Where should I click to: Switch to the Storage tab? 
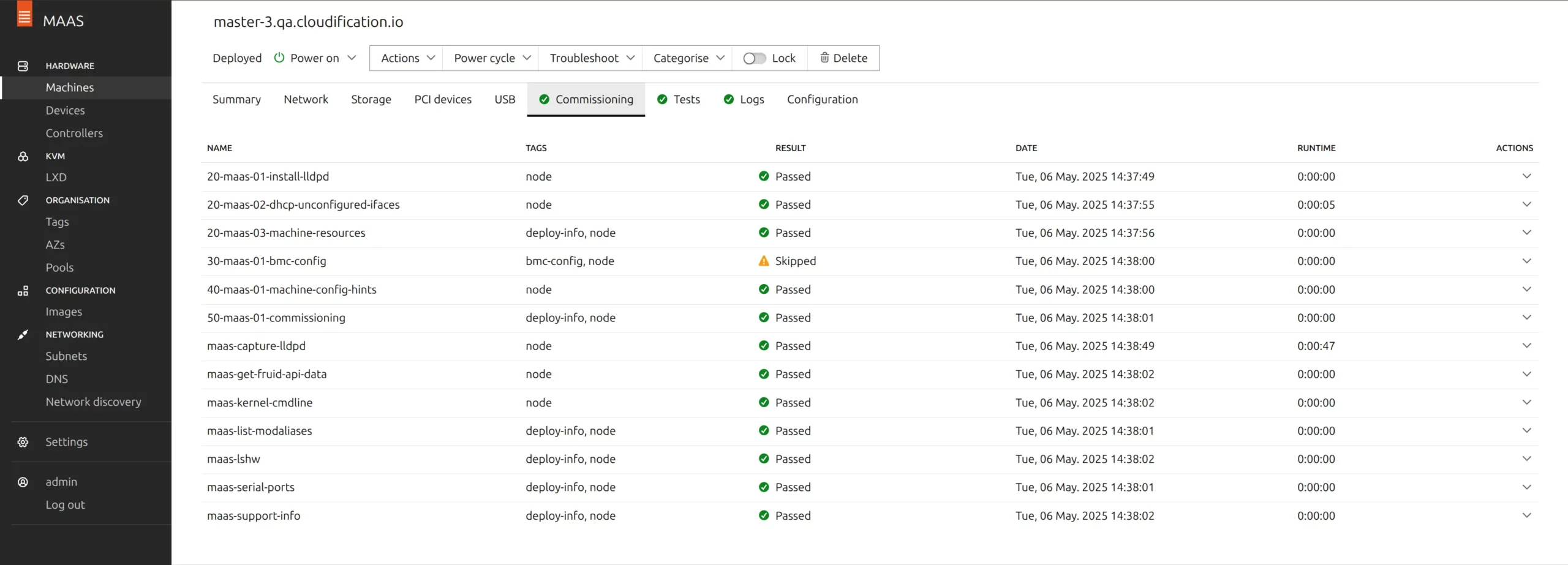pos(371,99)
